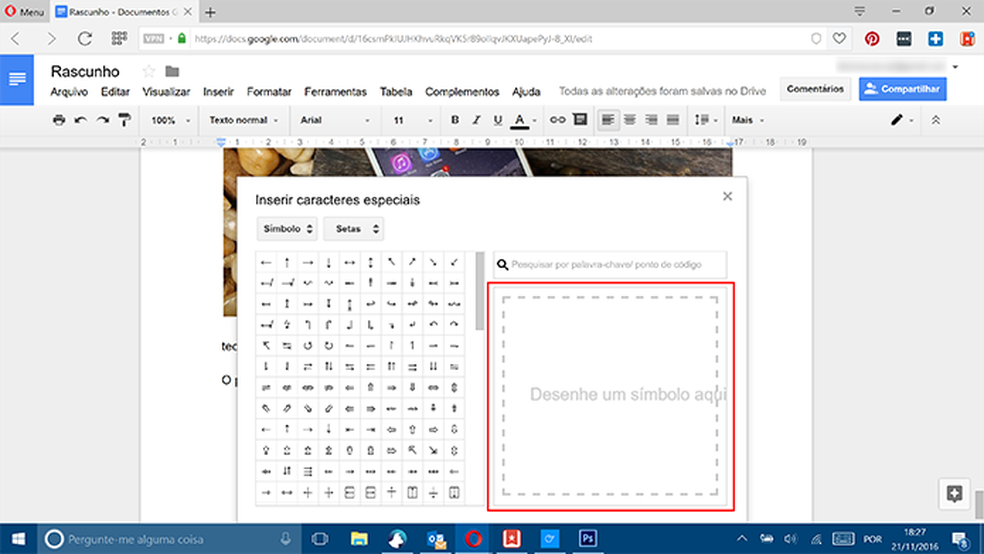
Task: Open the Opera Menu button
Action: tap(24, 11)
